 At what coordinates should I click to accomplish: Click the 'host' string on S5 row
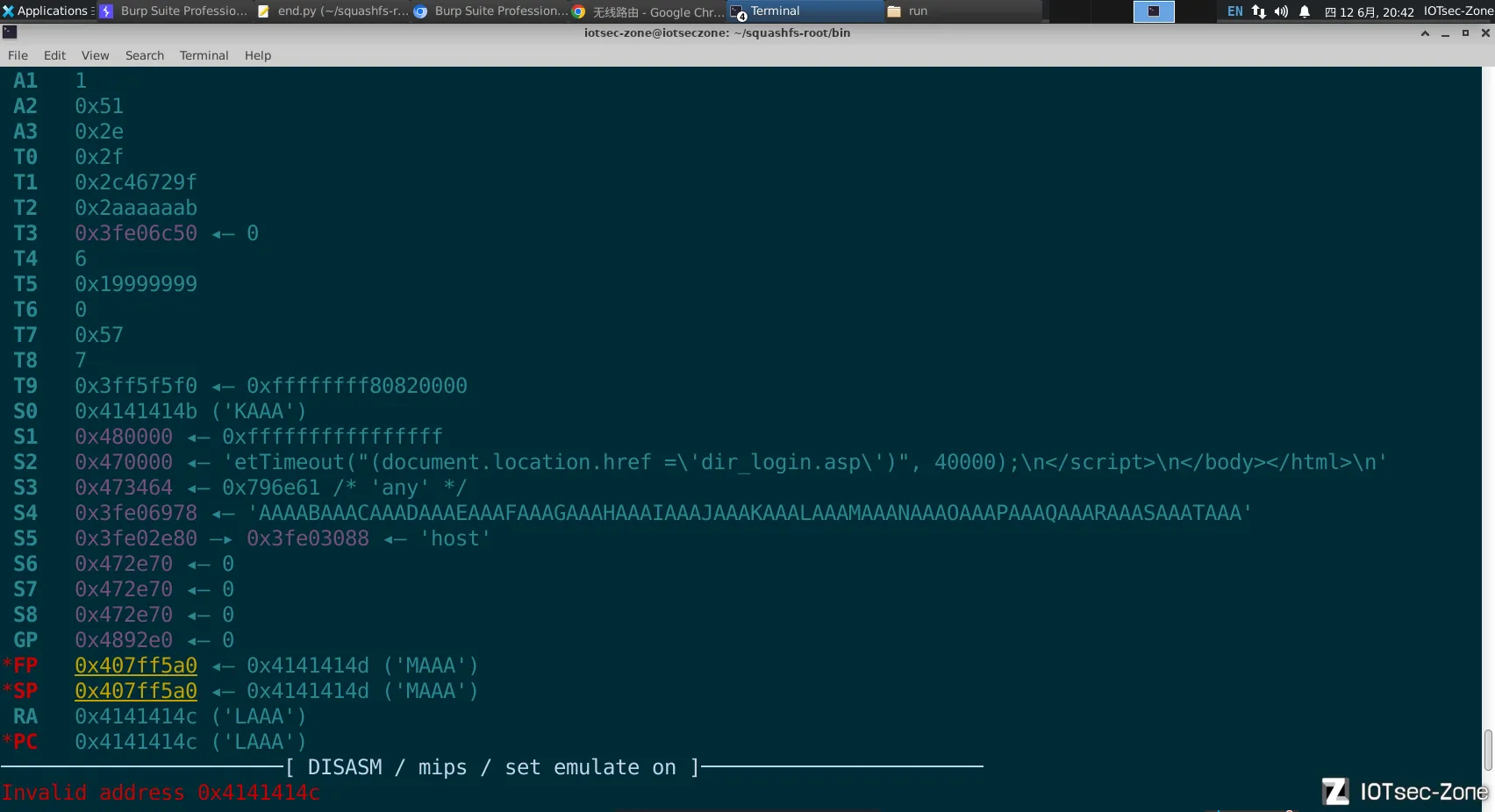(454, 538)
